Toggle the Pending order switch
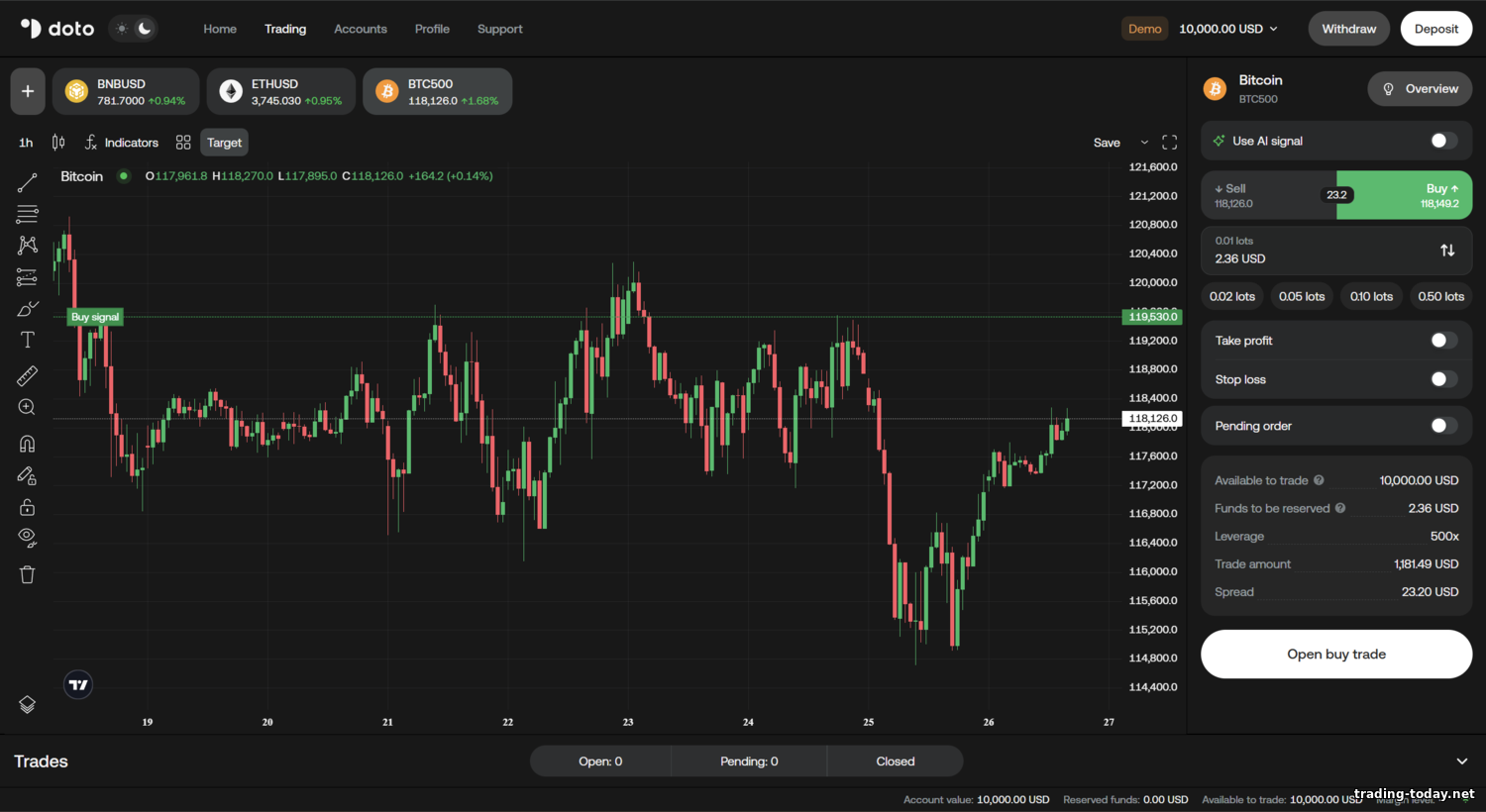 tap(1443, 426)
